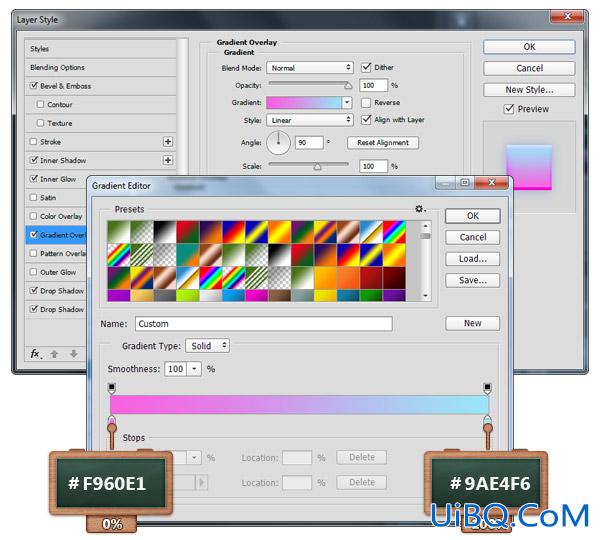The width and height of the screenshot is (600, 540).
Task: Uncheck the Inner Shadow effect
Action: click(34, 160)
